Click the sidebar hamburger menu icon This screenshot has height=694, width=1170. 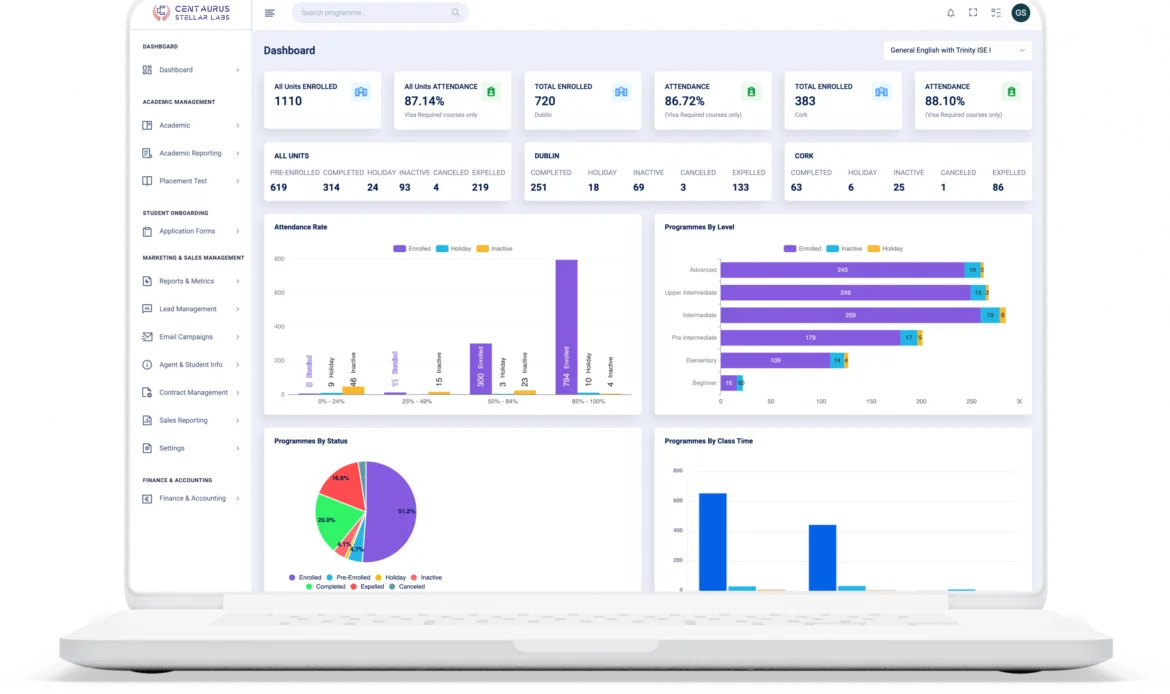pos(268,12)
